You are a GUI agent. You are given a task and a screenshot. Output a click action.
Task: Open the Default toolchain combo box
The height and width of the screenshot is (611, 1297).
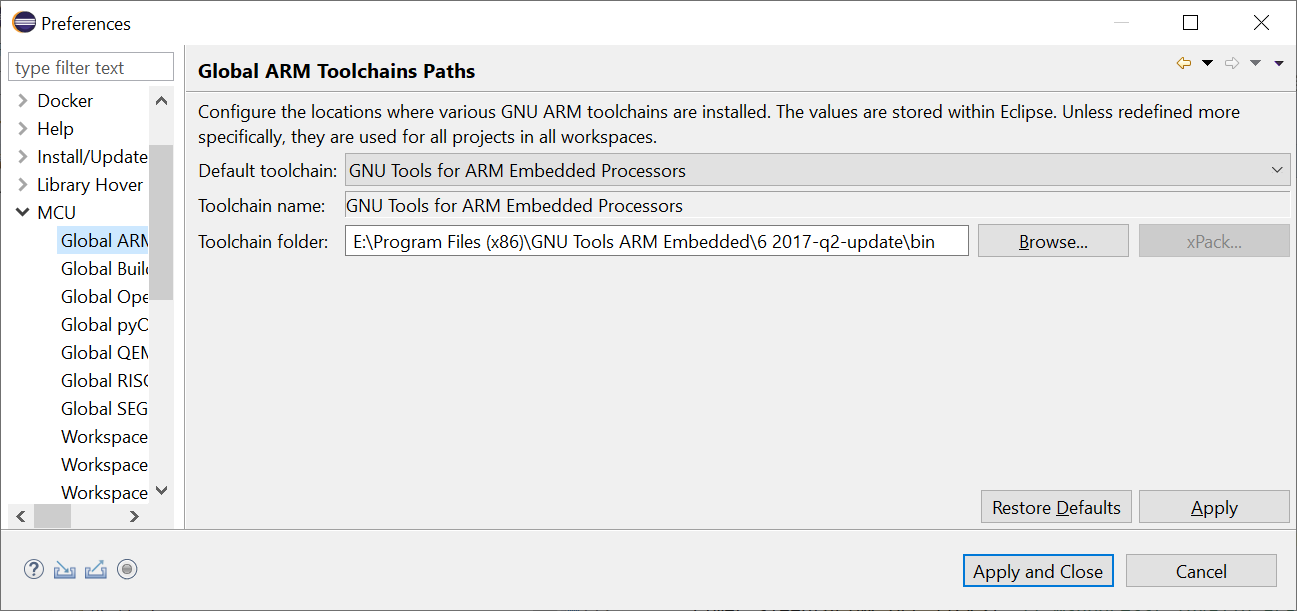pyautogui.click(x=817, y=171)
